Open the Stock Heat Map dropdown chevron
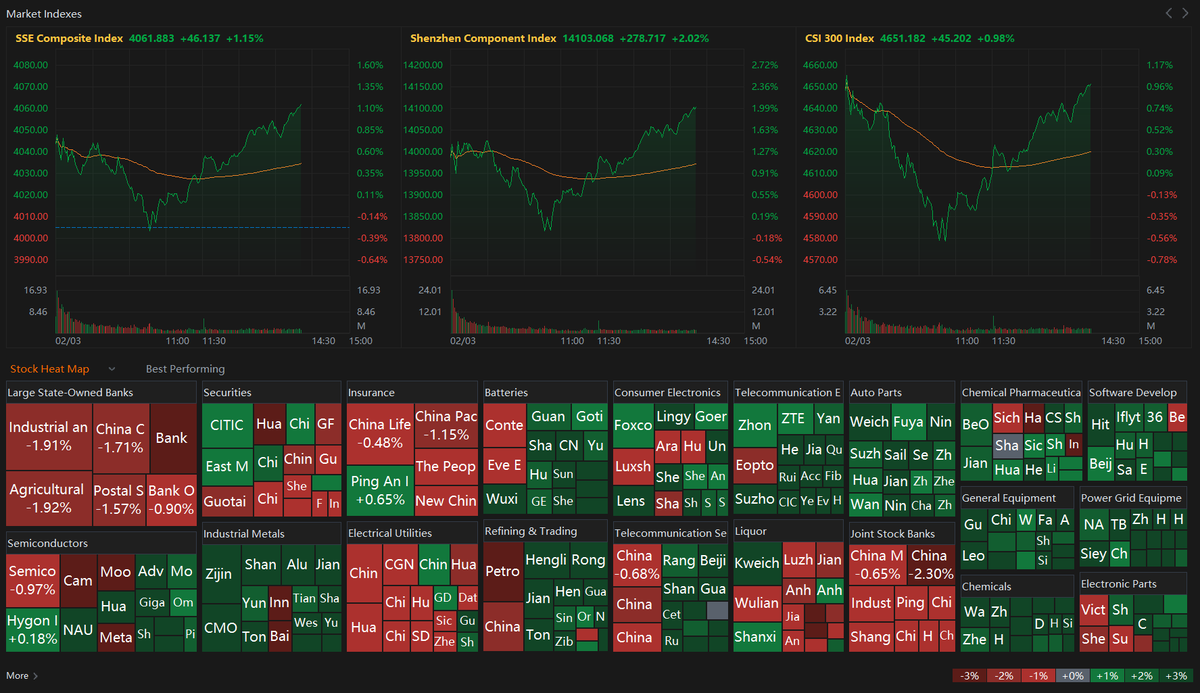The height and width of the screenshot is (693, 1200). pyautogui.click(x=112, y=369)
